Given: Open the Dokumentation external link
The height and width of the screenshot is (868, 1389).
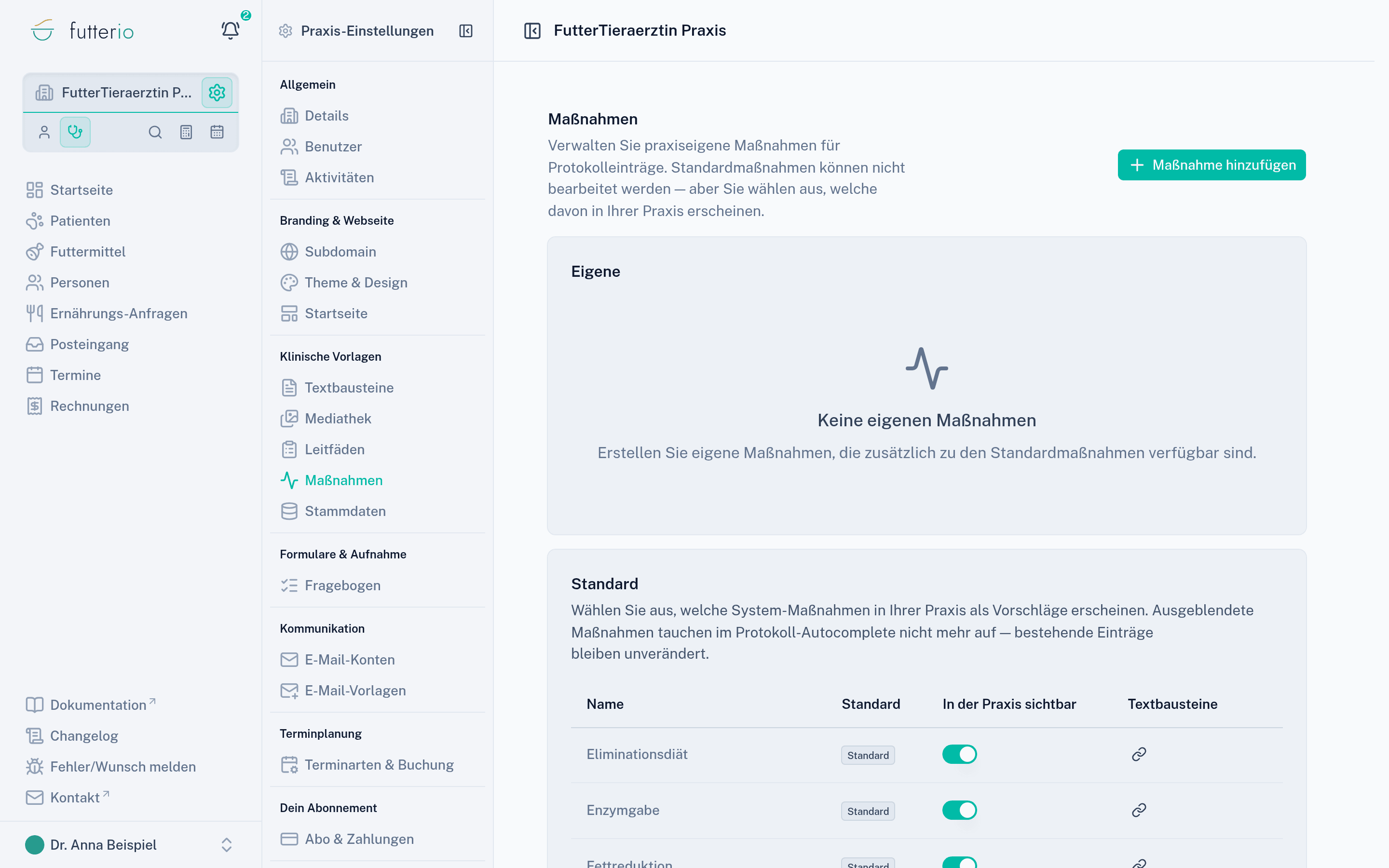Looking at the screenshot, I should click(91, 705).
